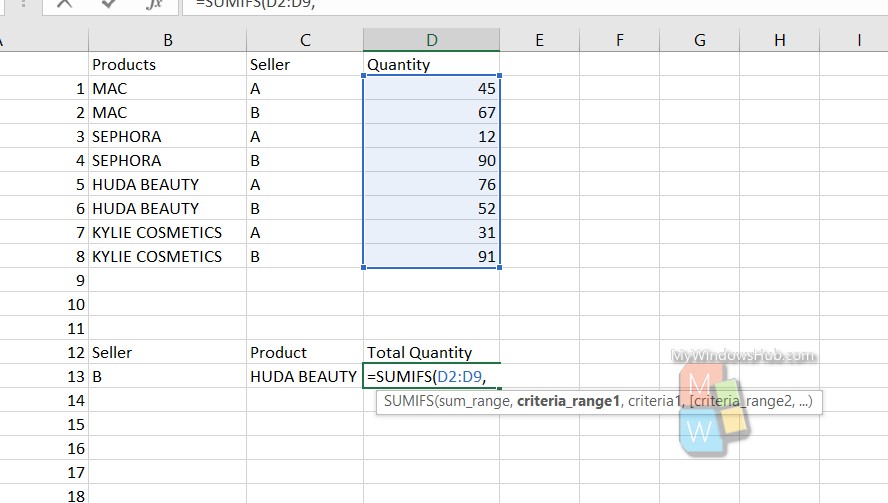Click the quantity cell with value 45
888x503 pixels.
click(x=432, y=88)
